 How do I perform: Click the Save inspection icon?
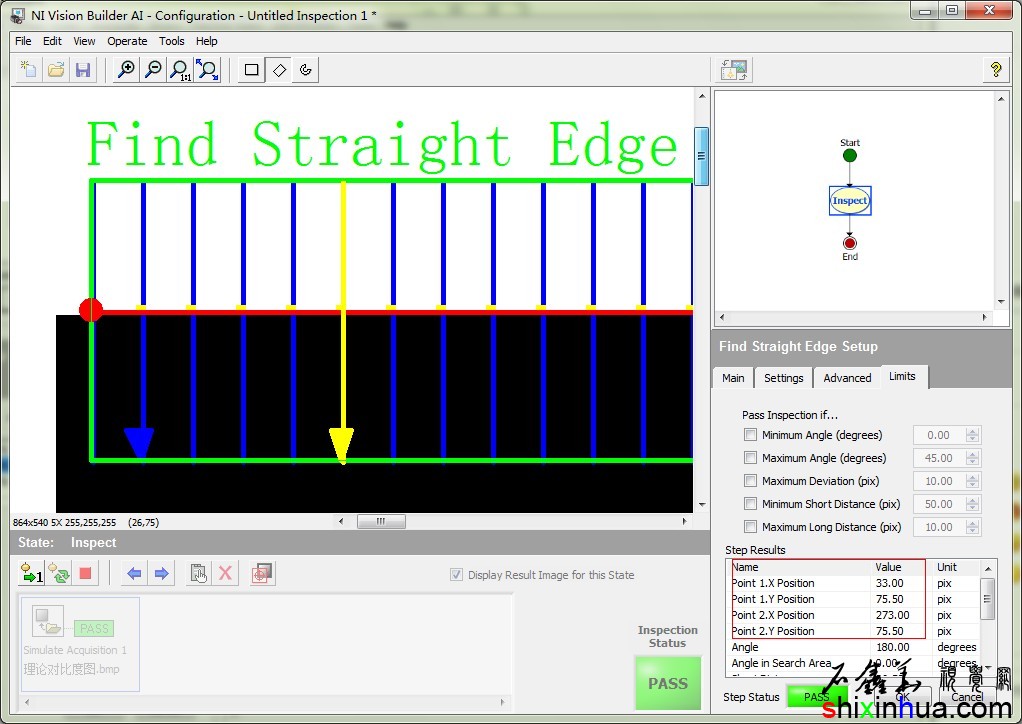[83, 70]
